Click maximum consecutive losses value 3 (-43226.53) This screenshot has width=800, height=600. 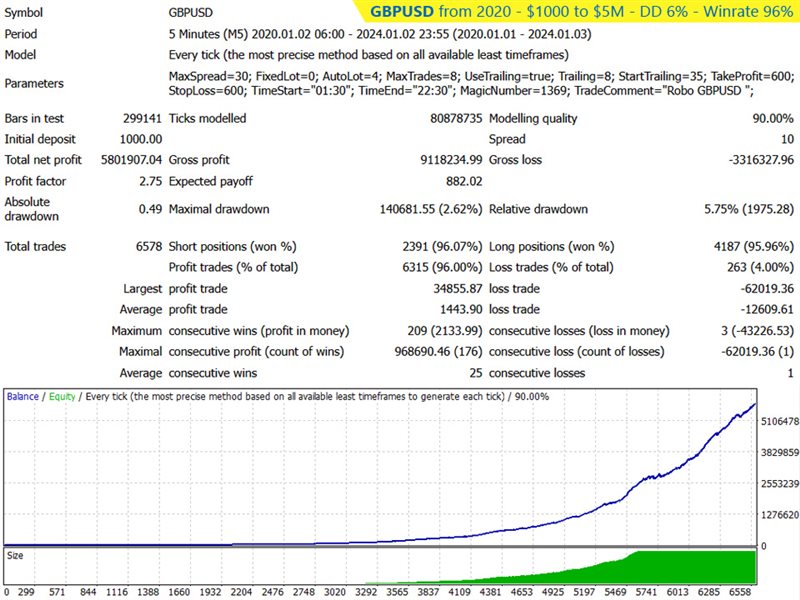757,331
